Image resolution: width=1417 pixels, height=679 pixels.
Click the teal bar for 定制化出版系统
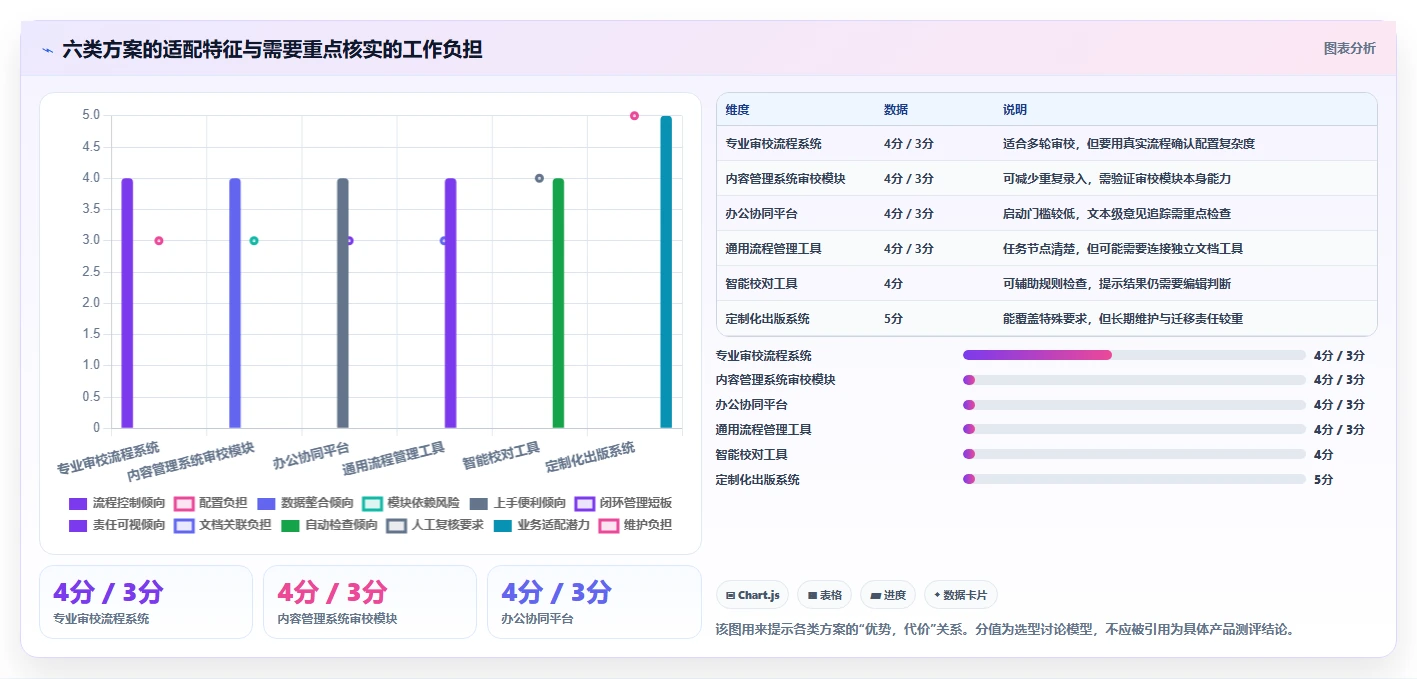(x=666, y=272)
